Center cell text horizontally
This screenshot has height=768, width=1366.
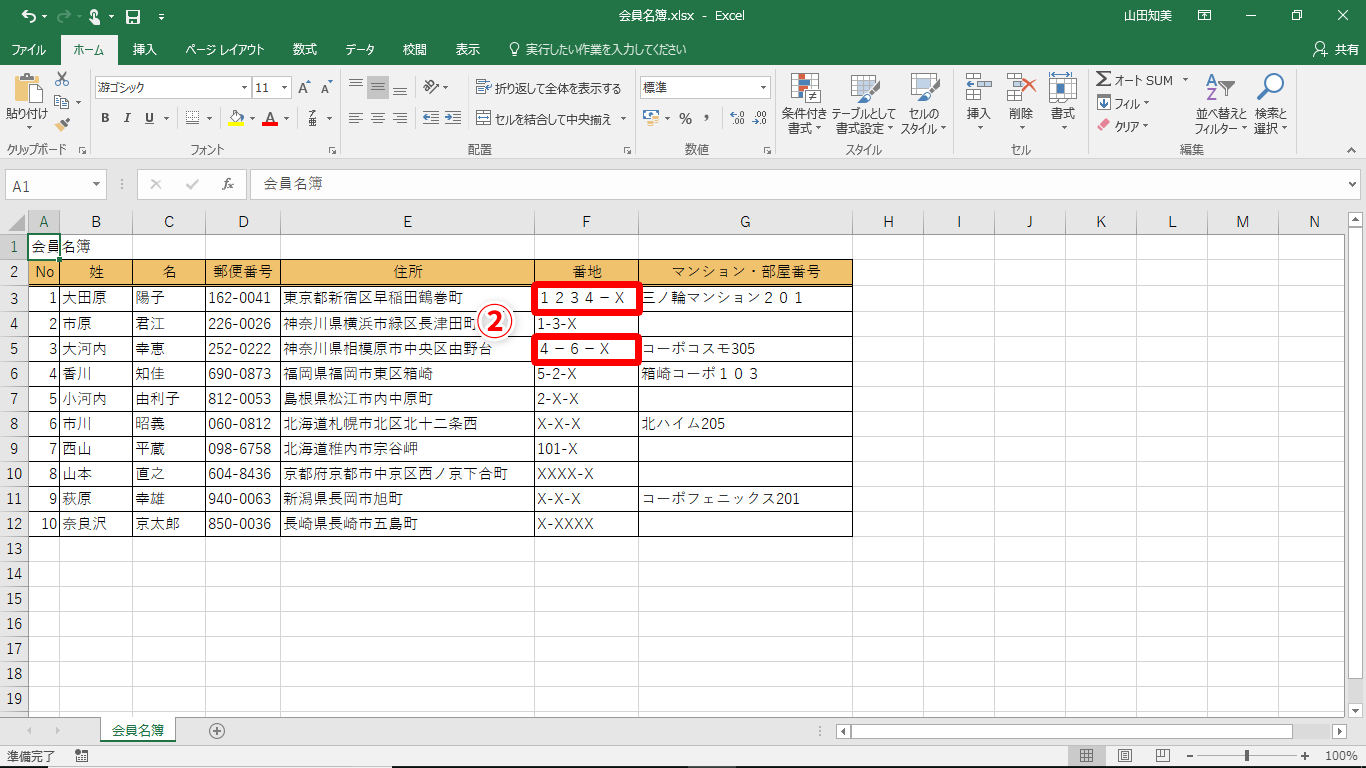coord(377,118)
